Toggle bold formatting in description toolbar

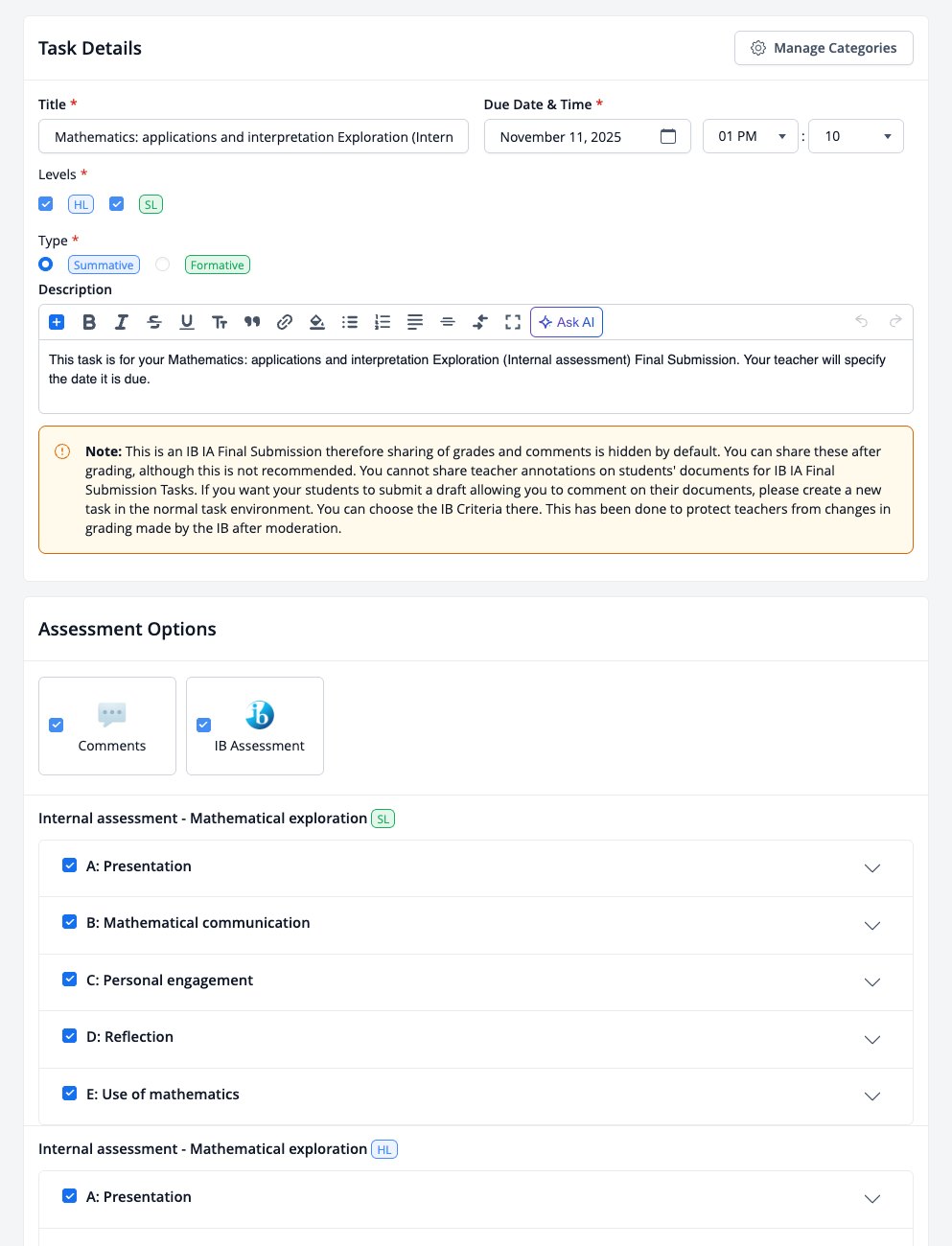[89, 322]
